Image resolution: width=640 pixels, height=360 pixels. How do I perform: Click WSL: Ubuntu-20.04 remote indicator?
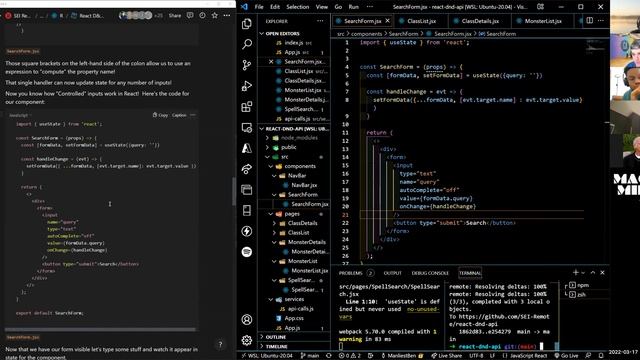[x=267, y=356]
